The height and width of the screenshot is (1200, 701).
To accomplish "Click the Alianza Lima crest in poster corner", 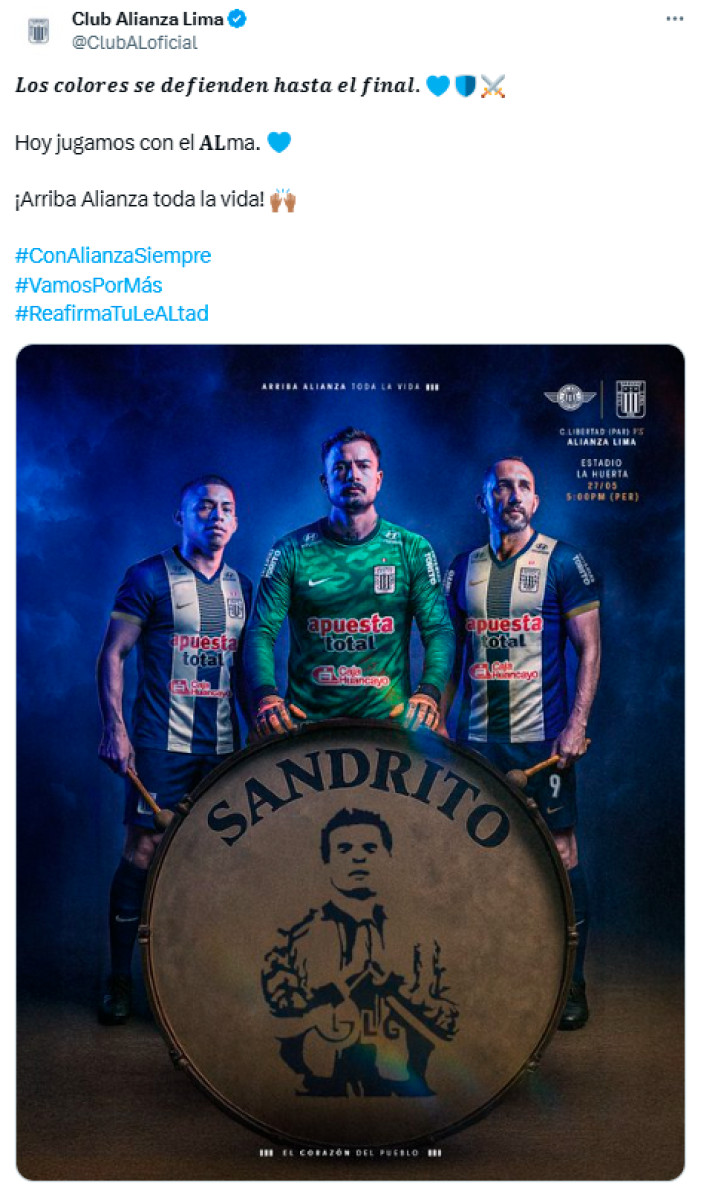I will click(x=630, y=399).
